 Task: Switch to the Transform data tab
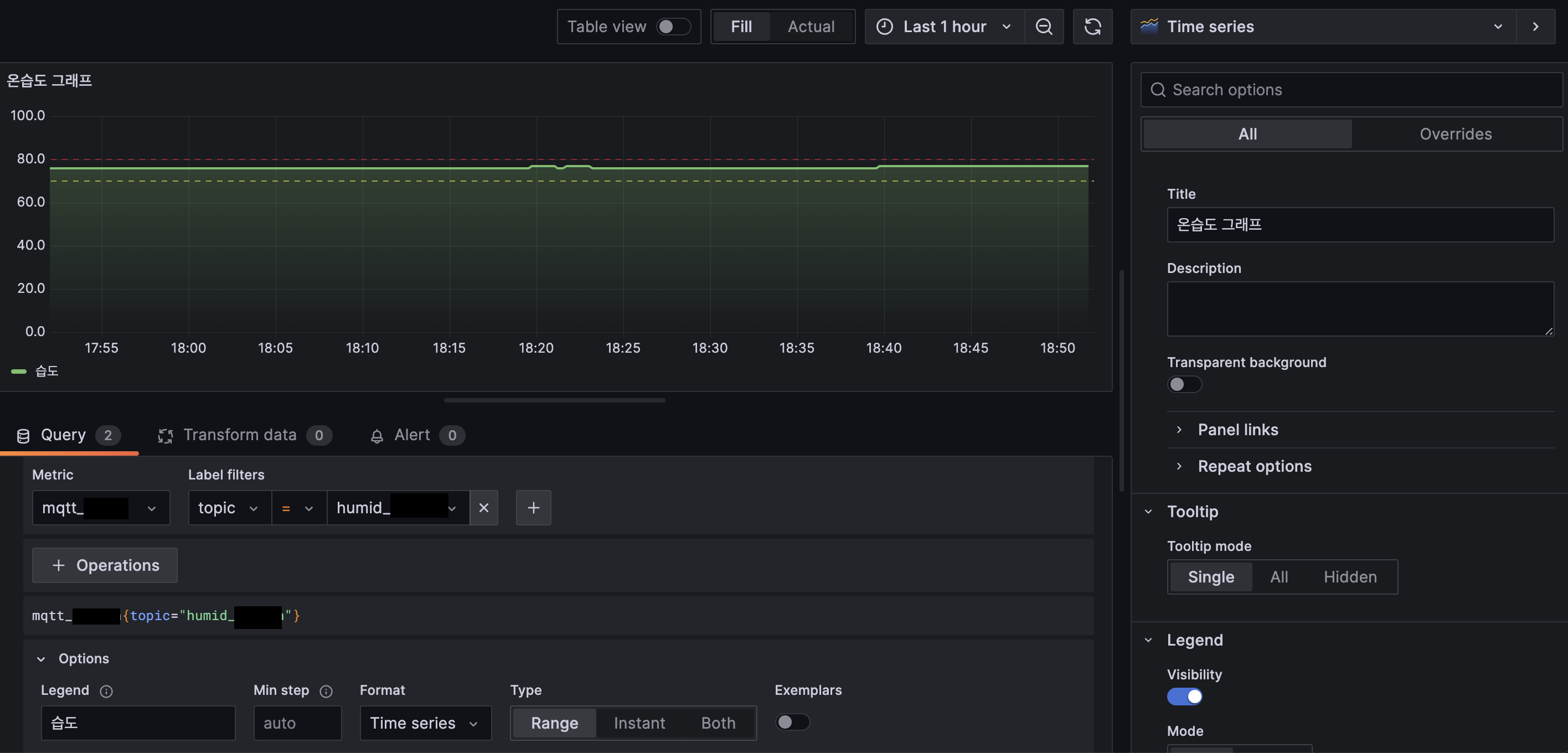click(x=240, y=435)
